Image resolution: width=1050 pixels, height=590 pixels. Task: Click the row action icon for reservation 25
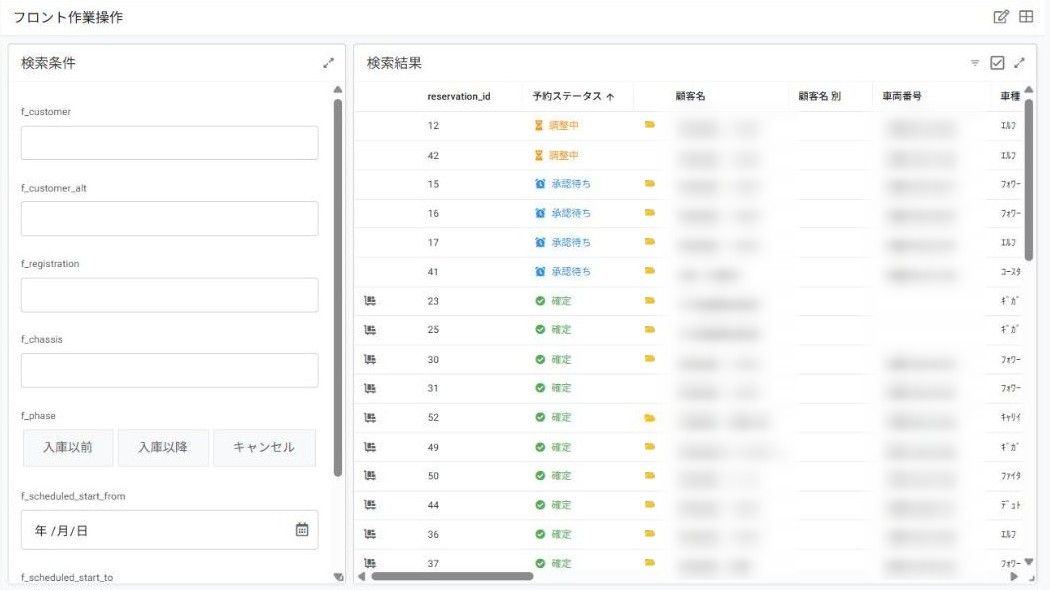pos(370,329)
